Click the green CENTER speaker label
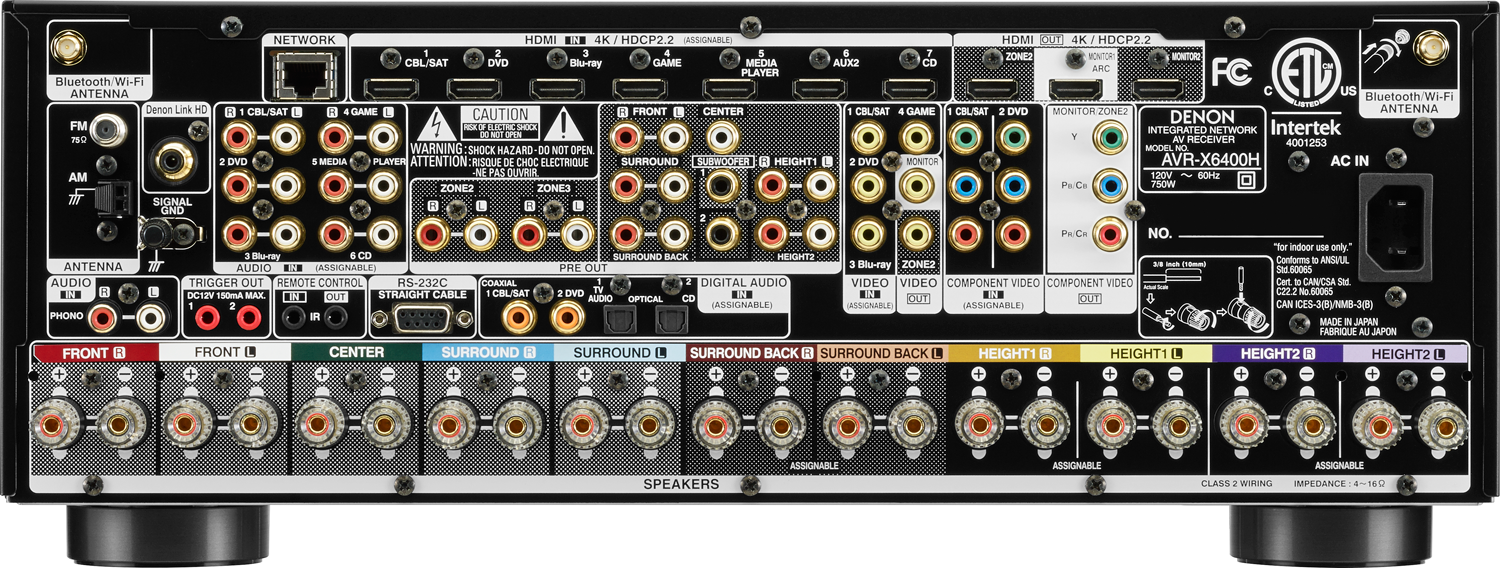The image size is (1500, 568). tap(357, 353)
